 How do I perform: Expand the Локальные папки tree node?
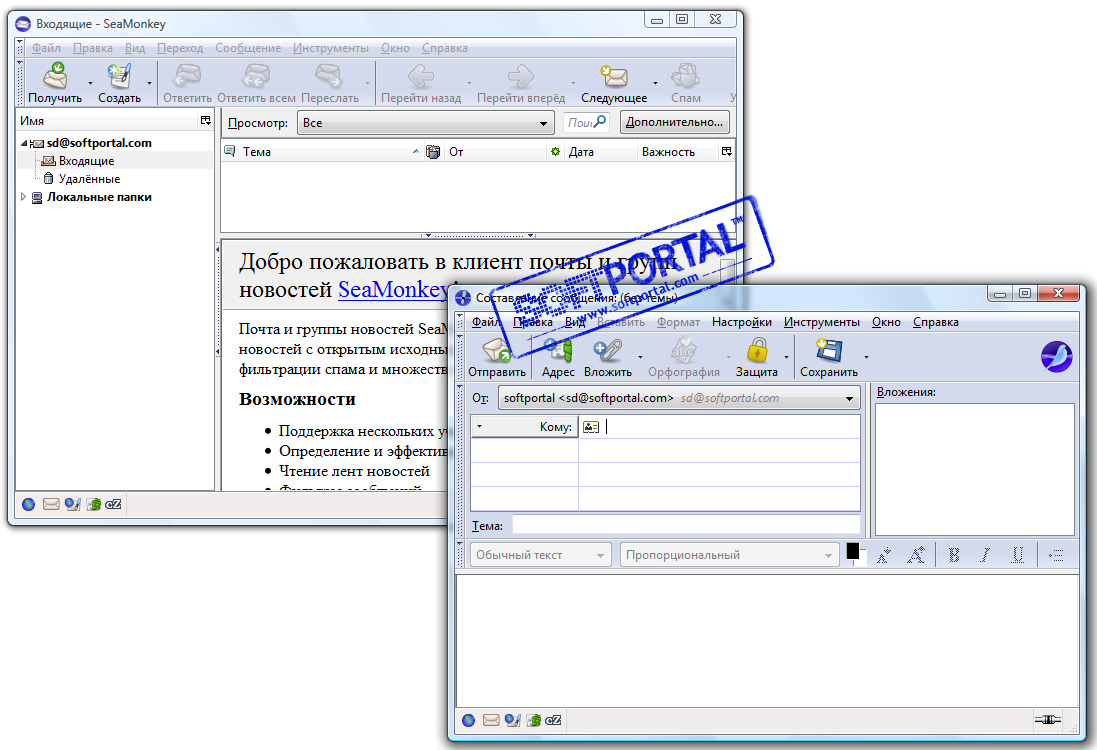(23, 197)
